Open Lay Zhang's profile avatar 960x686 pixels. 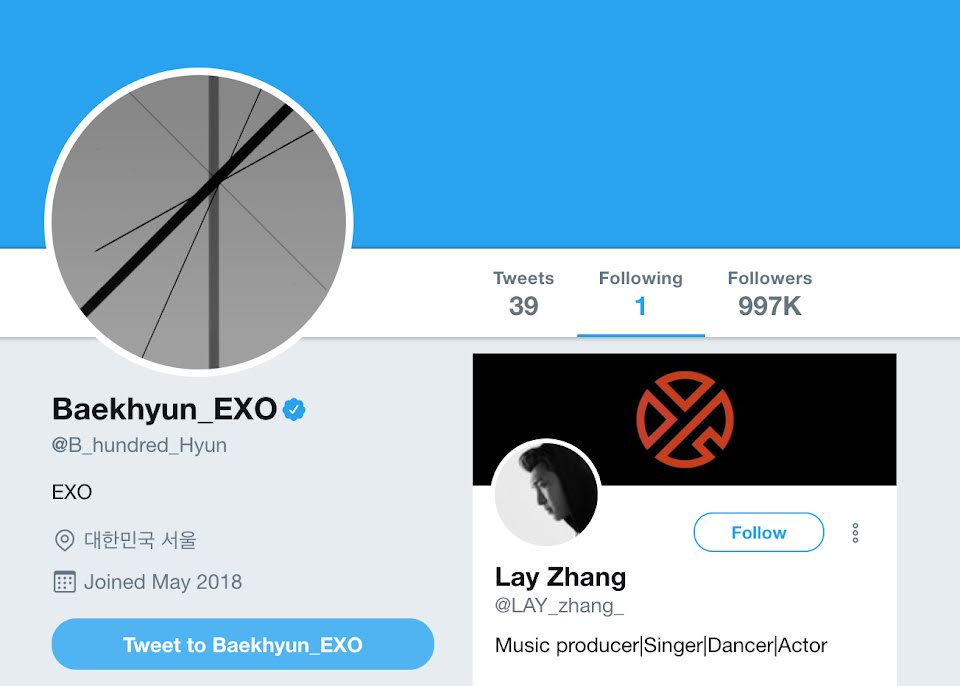pyautogui.click(x=546, y=493)
